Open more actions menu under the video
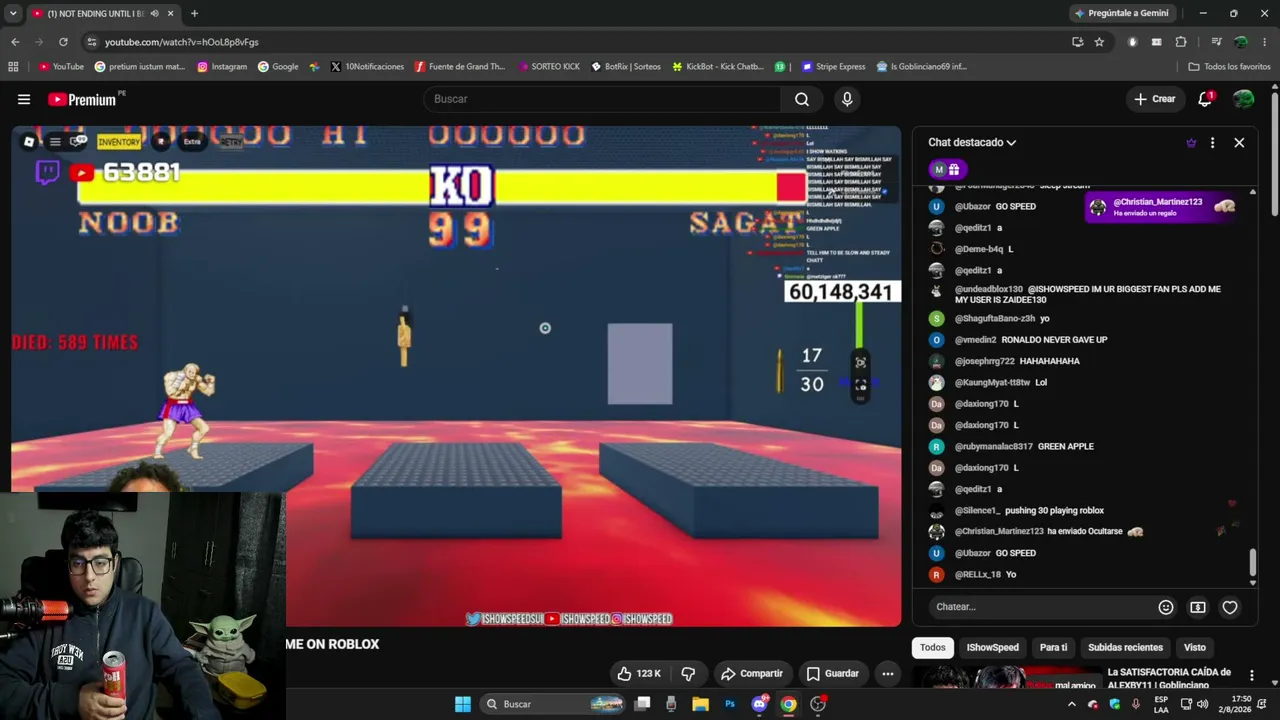1280x720 pixels. click(x=887, y=674)
